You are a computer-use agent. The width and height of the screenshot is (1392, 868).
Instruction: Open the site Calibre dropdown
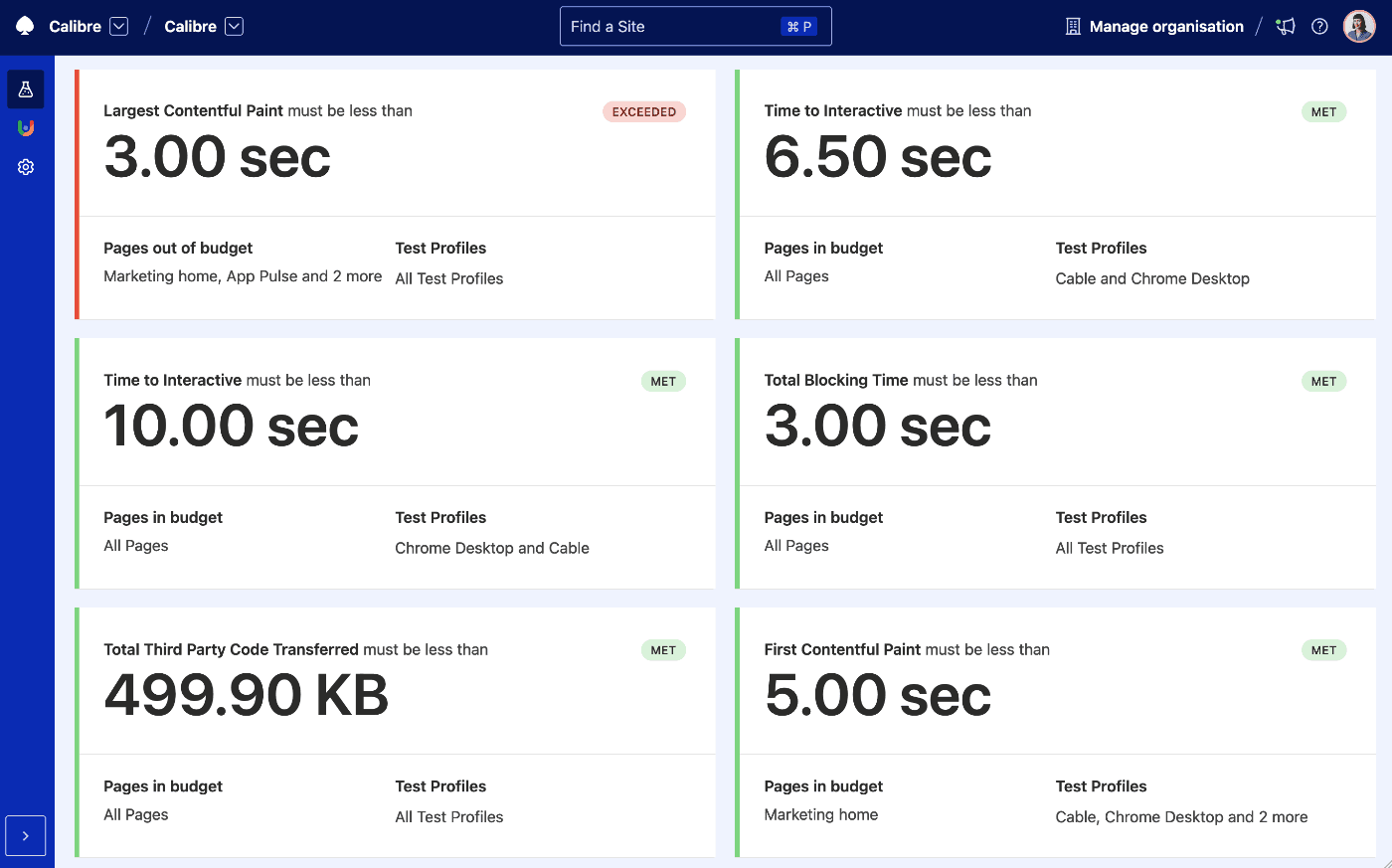235,27
